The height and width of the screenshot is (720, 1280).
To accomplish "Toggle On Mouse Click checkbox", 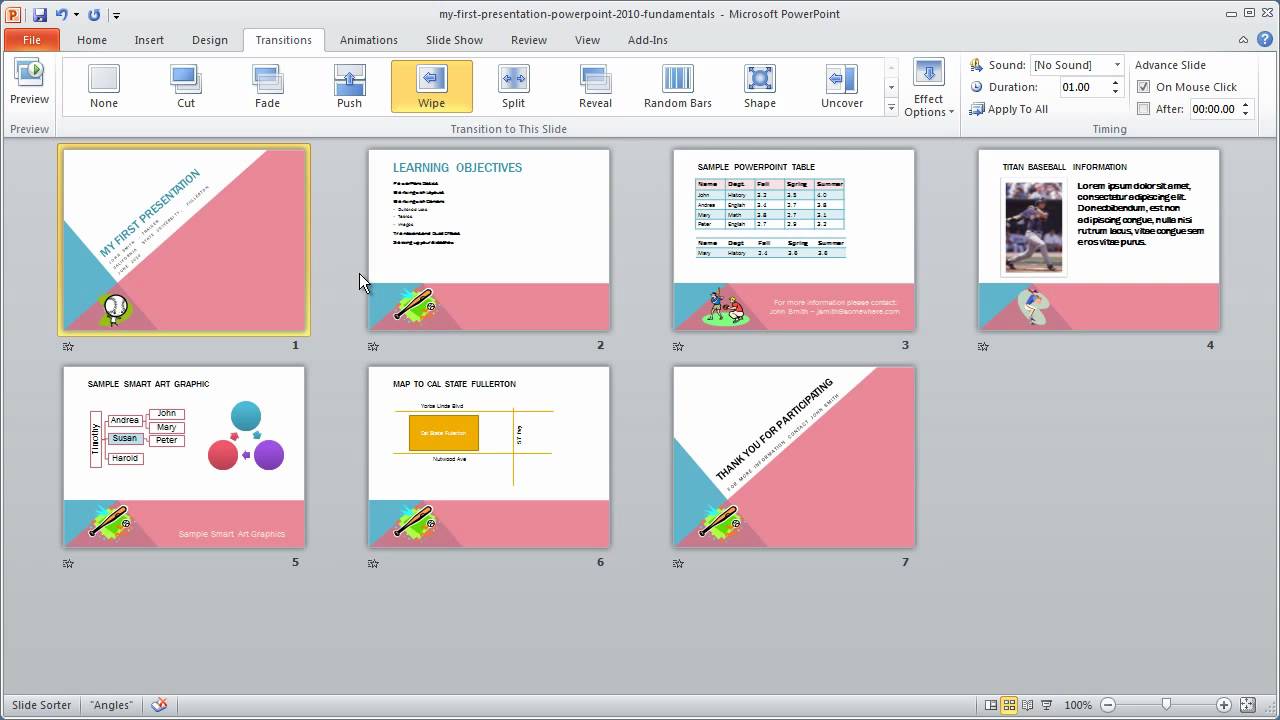I will pyautogui.click(x=1144, y=87).
